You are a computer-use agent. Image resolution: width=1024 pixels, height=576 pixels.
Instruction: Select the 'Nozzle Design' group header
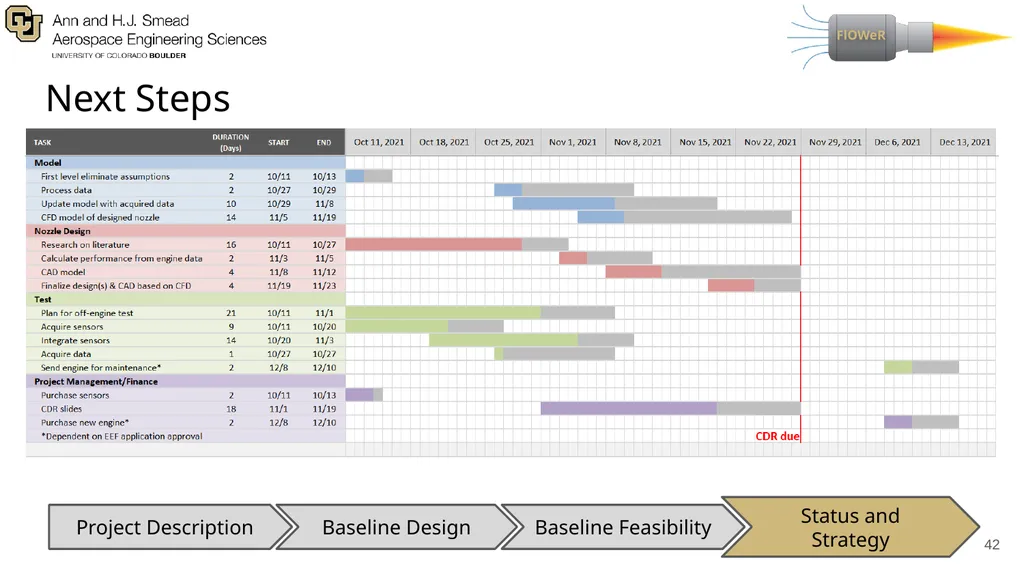[x=185, y=231]
